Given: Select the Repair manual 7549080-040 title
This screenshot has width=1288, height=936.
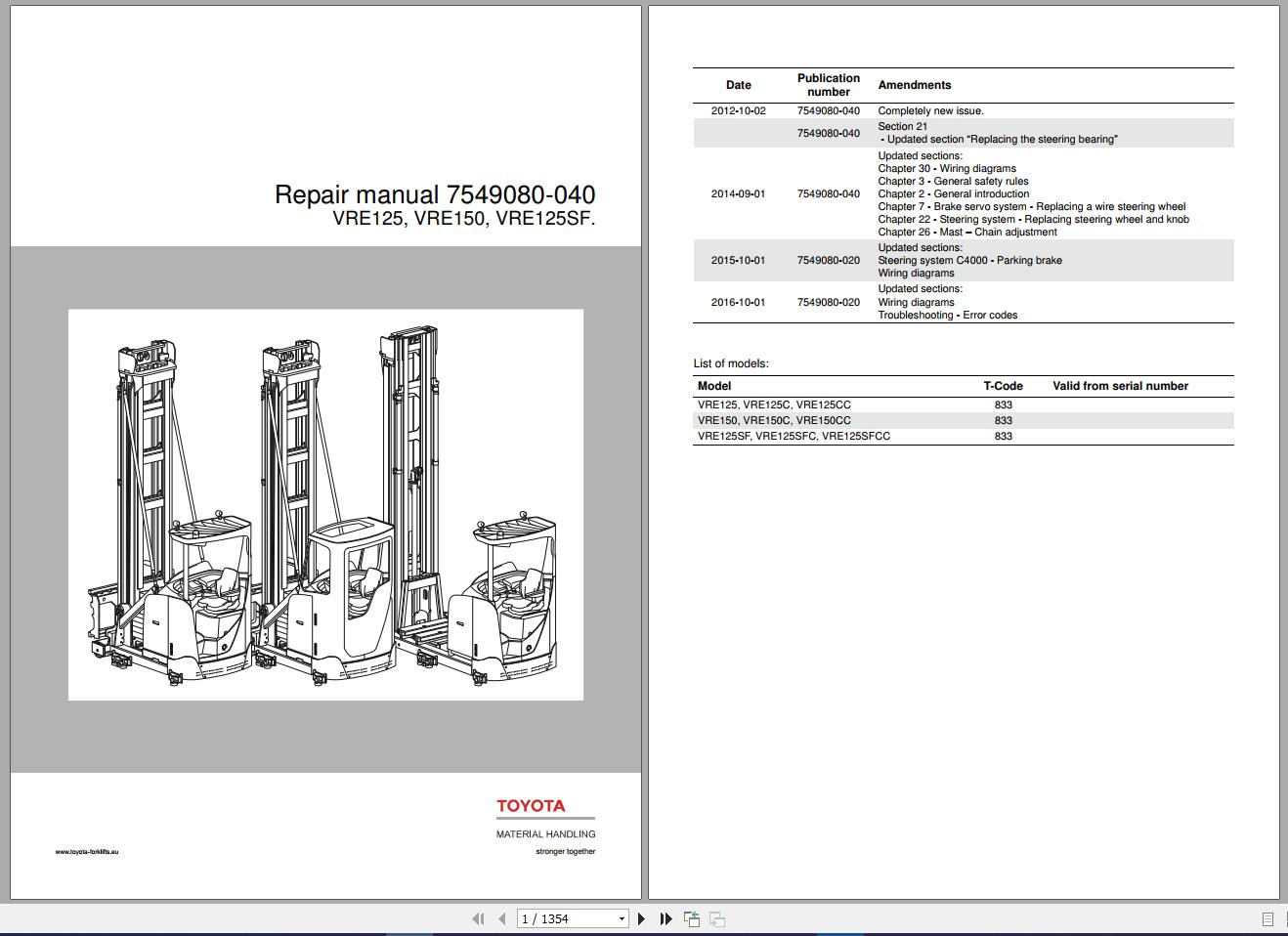Looking at the screenshot, I should (x=434, y=194).
